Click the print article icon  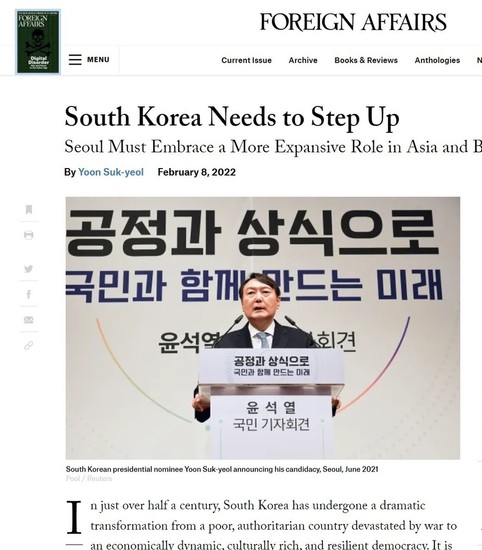tap(29, 235)
